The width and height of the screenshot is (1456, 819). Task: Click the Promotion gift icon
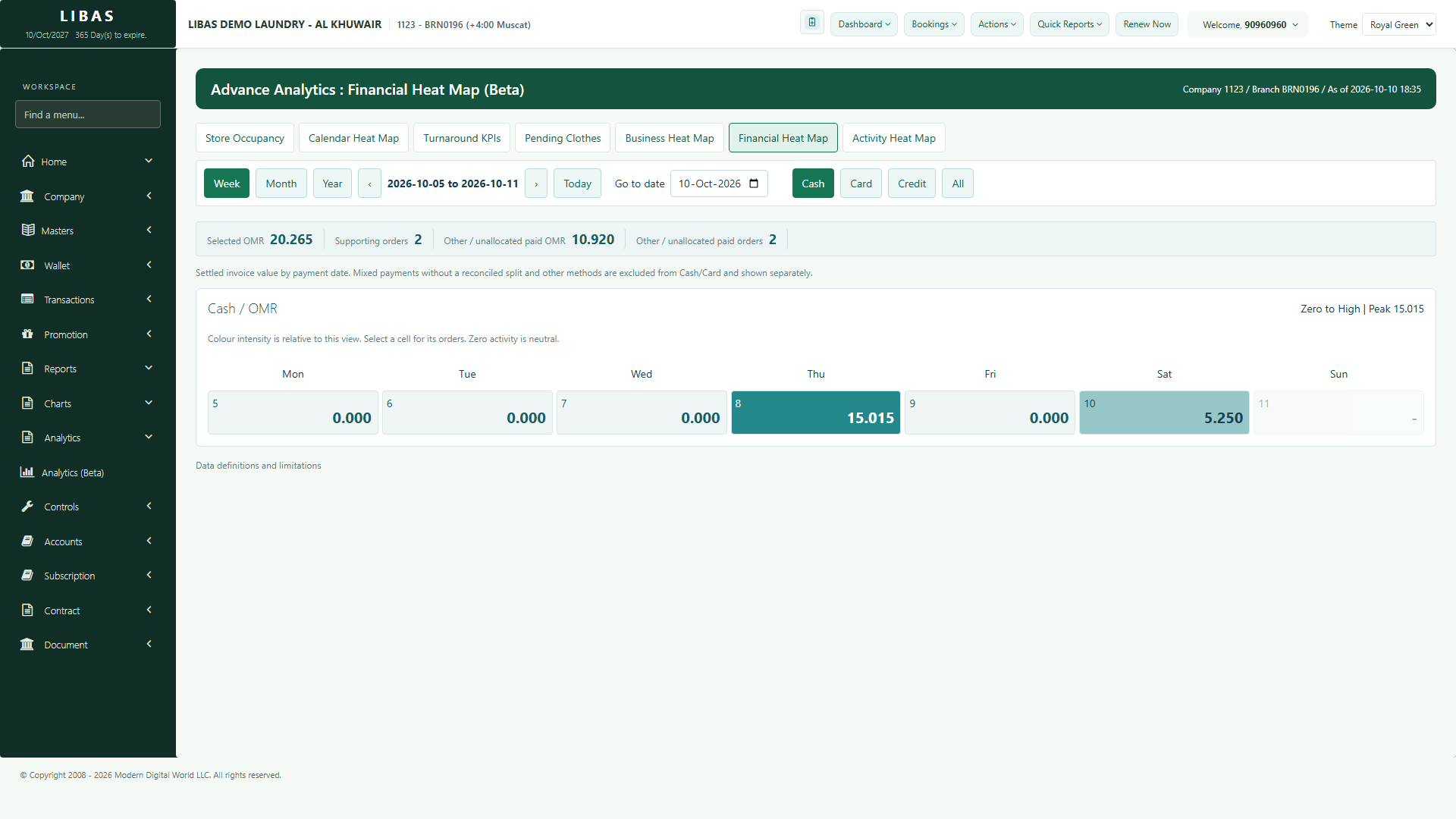coord(27,334)
